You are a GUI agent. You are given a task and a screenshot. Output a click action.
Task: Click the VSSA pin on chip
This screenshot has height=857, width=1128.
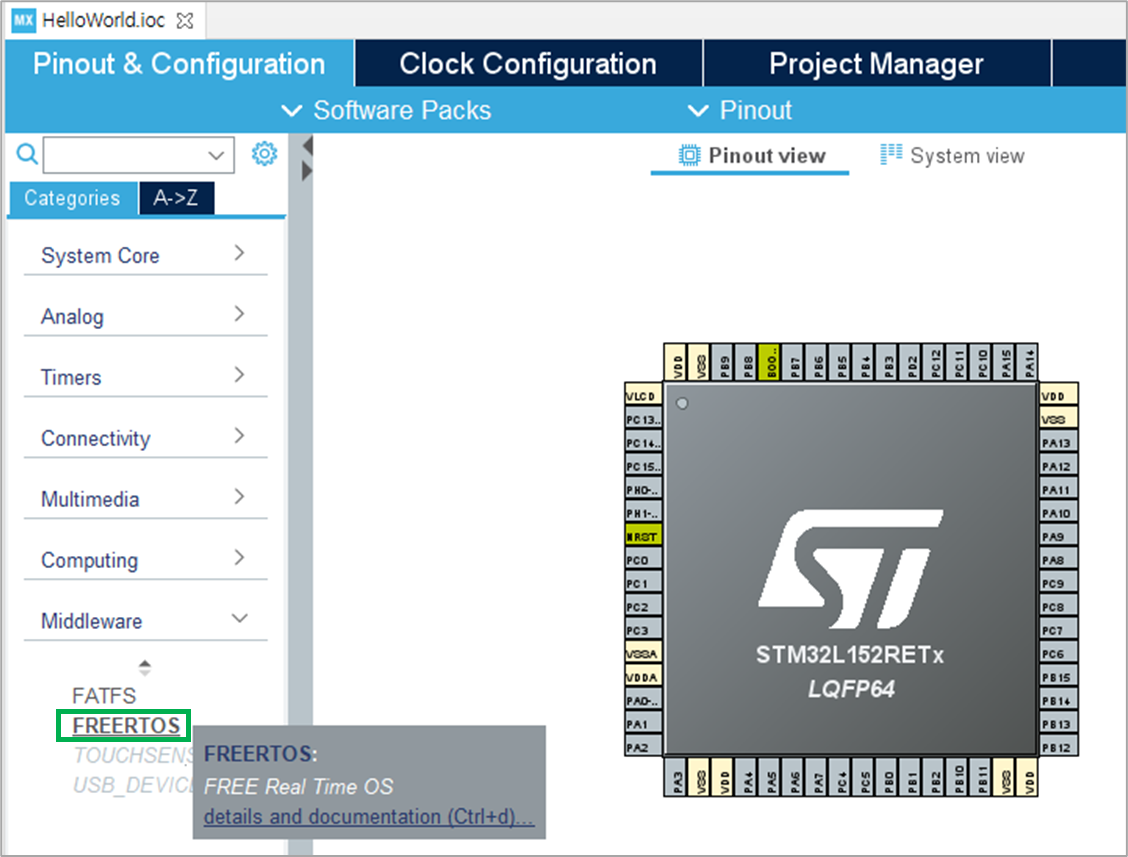642,653
